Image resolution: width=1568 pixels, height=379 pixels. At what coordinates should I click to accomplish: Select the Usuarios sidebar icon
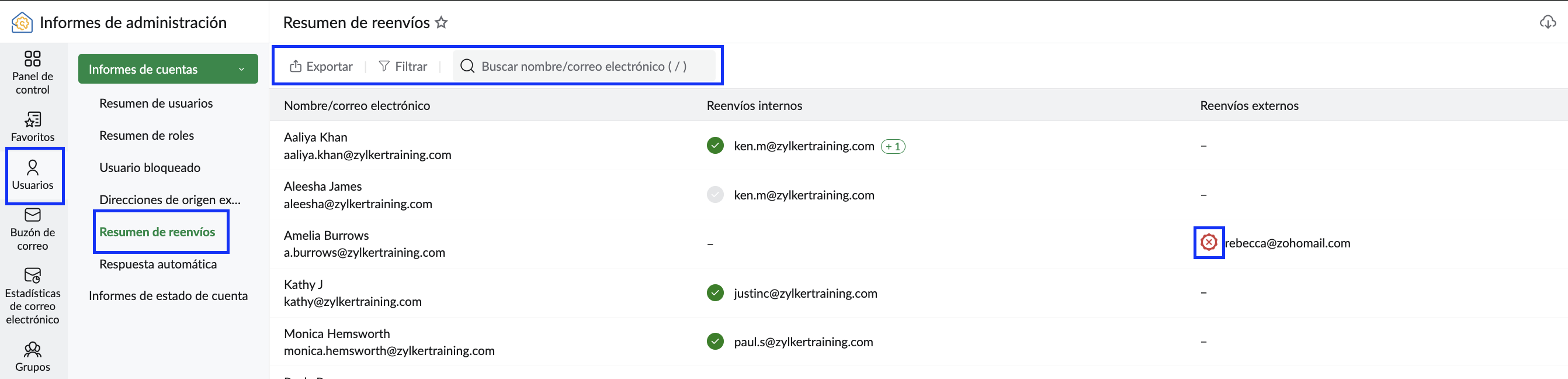coord(33,175)
